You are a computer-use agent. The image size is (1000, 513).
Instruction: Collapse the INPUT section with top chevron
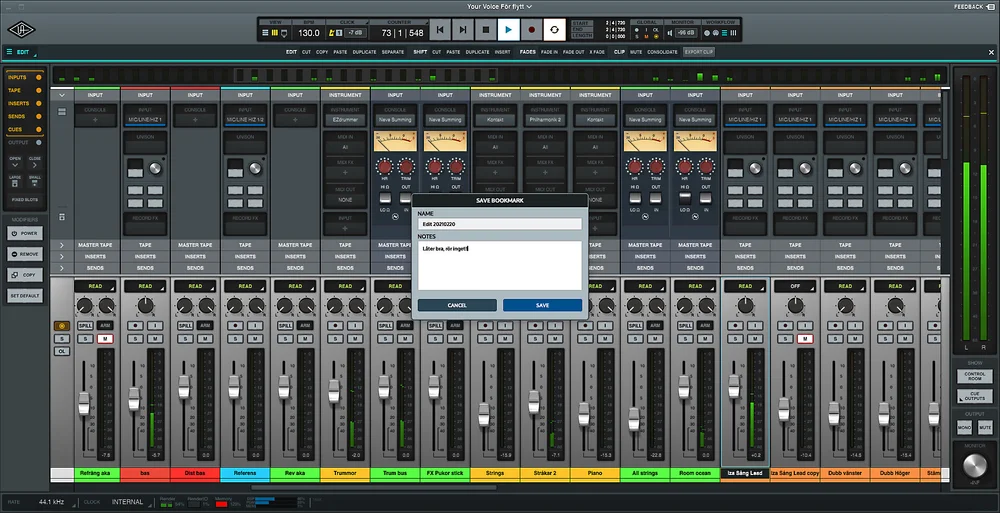coord(62,95)
